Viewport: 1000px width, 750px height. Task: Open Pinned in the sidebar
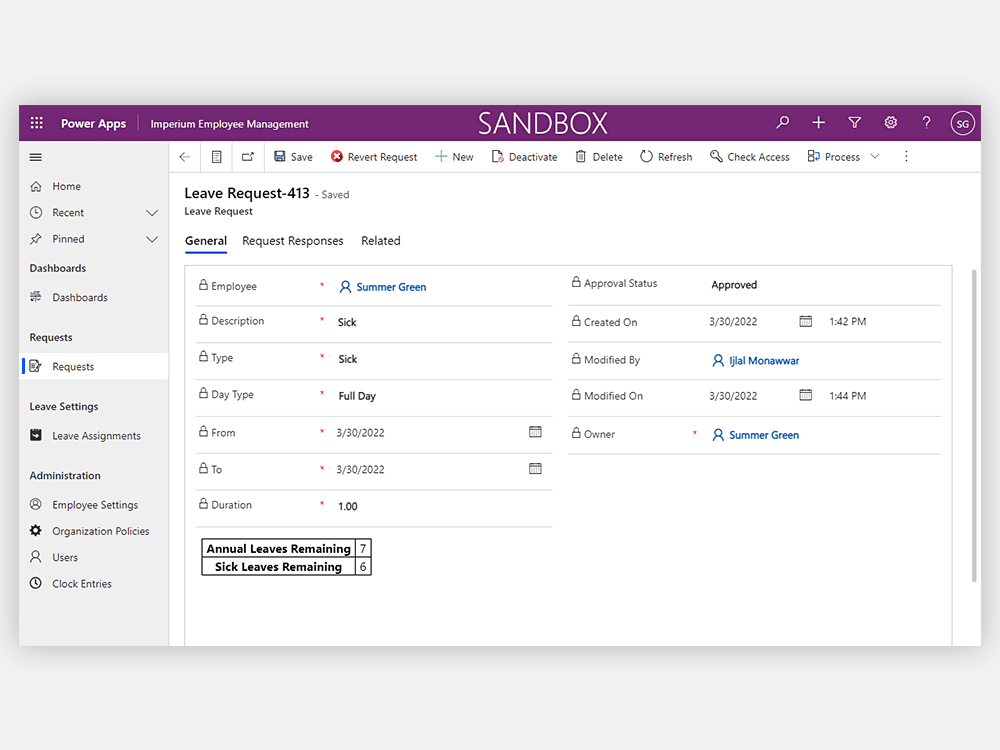68,239
